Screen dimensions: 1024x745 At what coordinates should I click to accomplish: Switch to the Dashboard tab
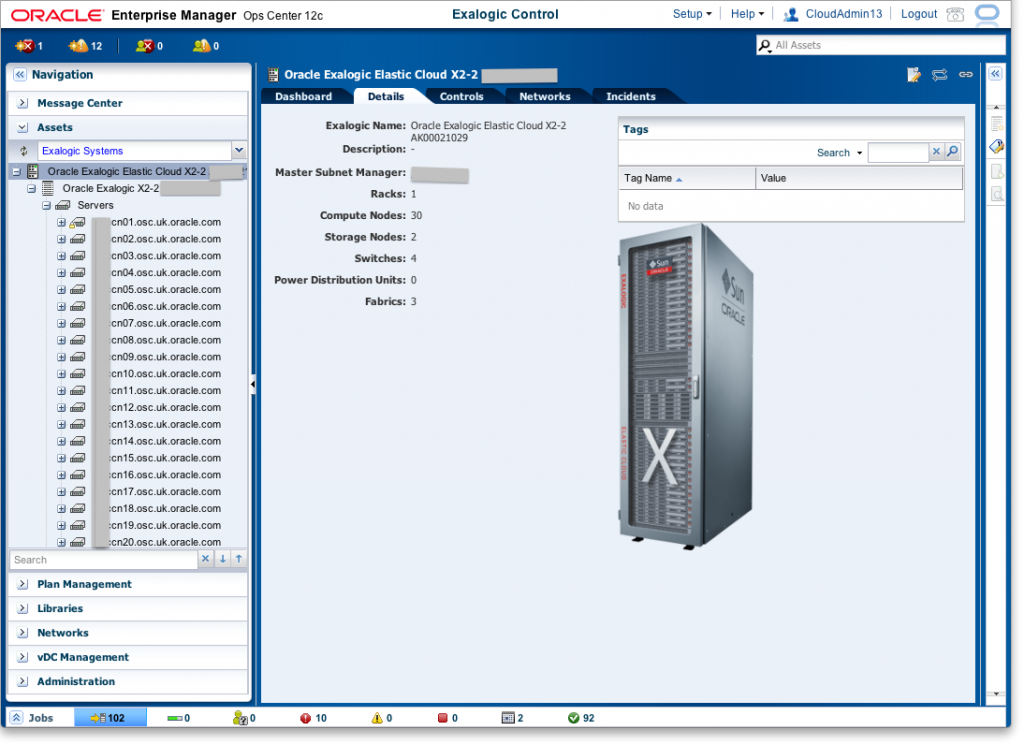(304, 97)
